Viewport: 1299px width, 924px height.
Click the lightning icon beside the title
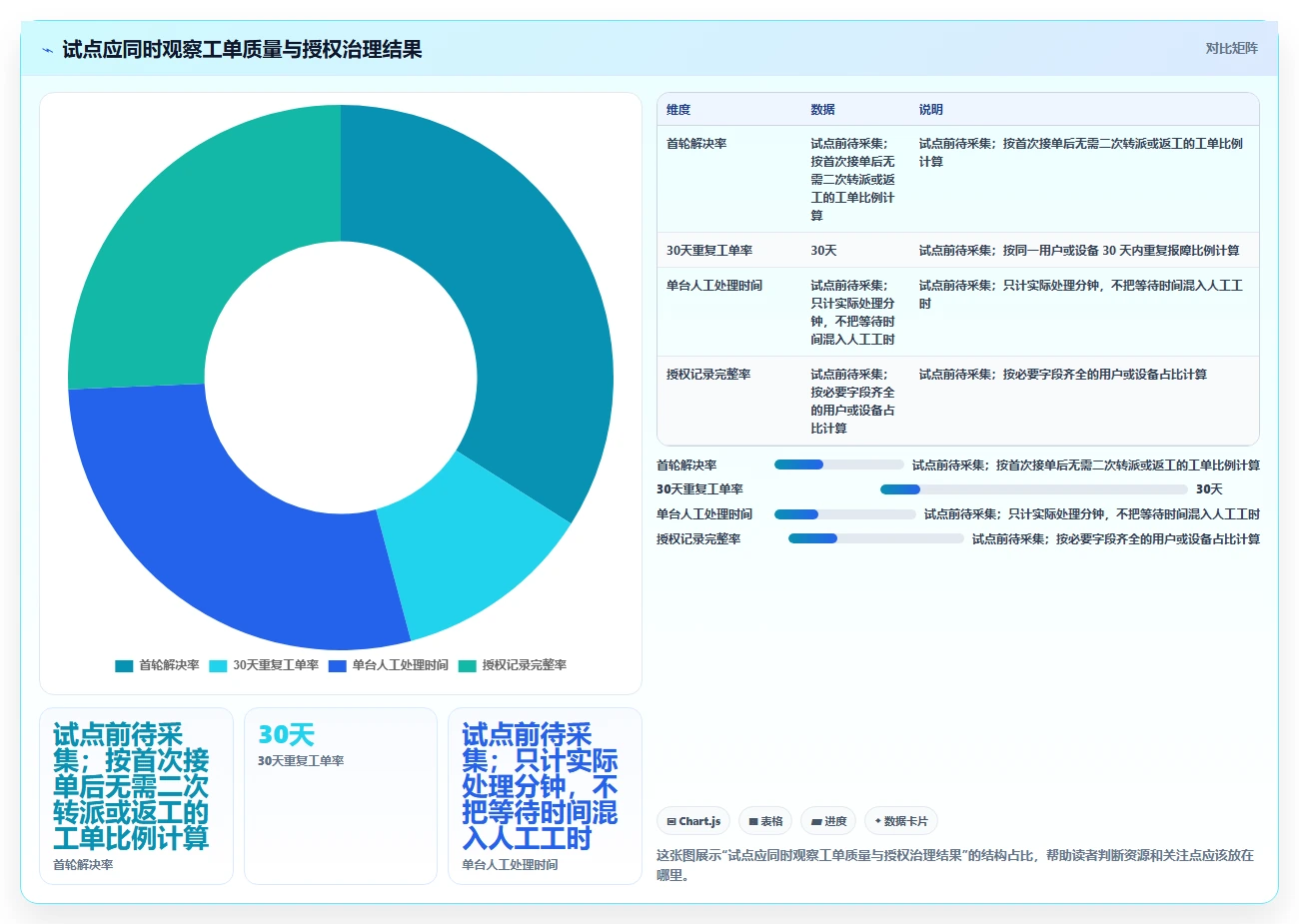click(47, 50)
